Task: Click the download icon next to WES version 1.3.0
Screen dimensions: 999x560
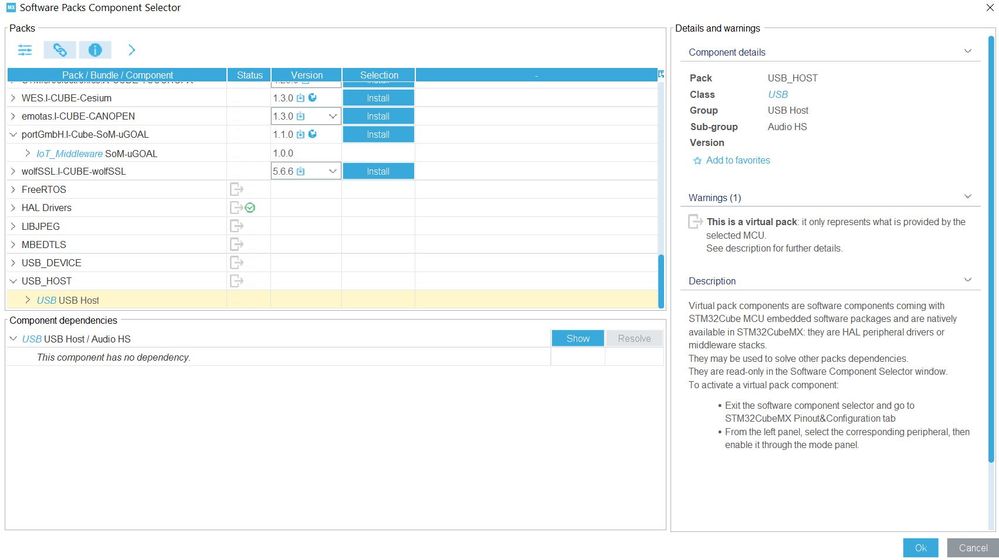Action: click(300, 98)
